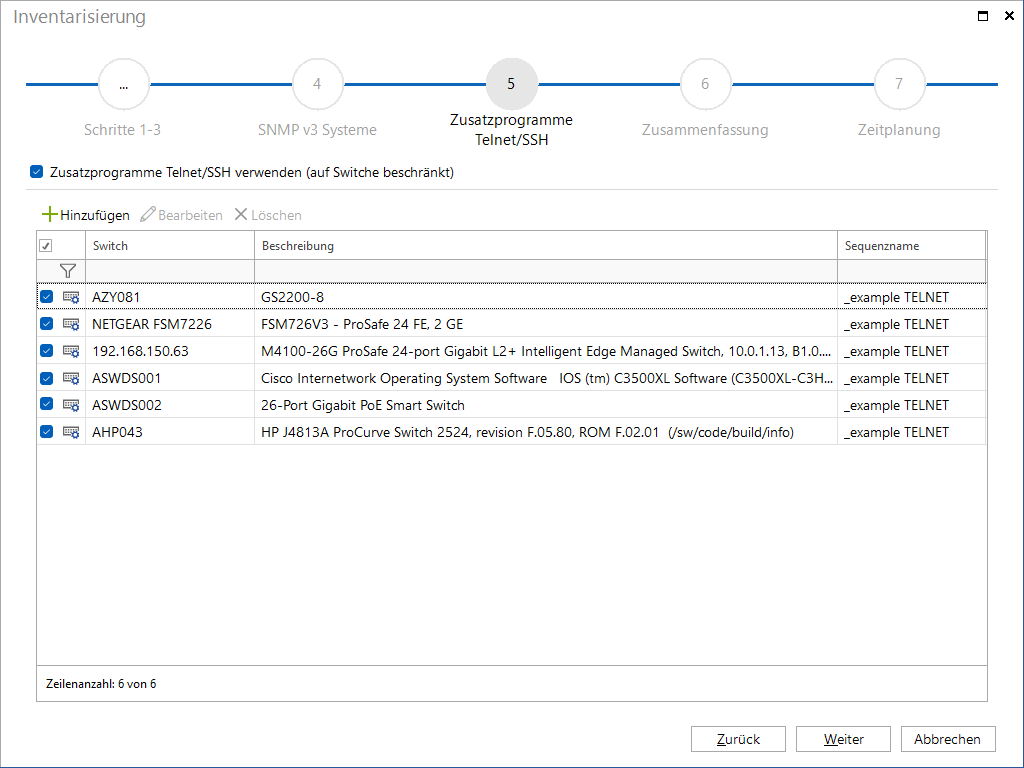Add a switch with Hinzufügen

pos(86,215)
